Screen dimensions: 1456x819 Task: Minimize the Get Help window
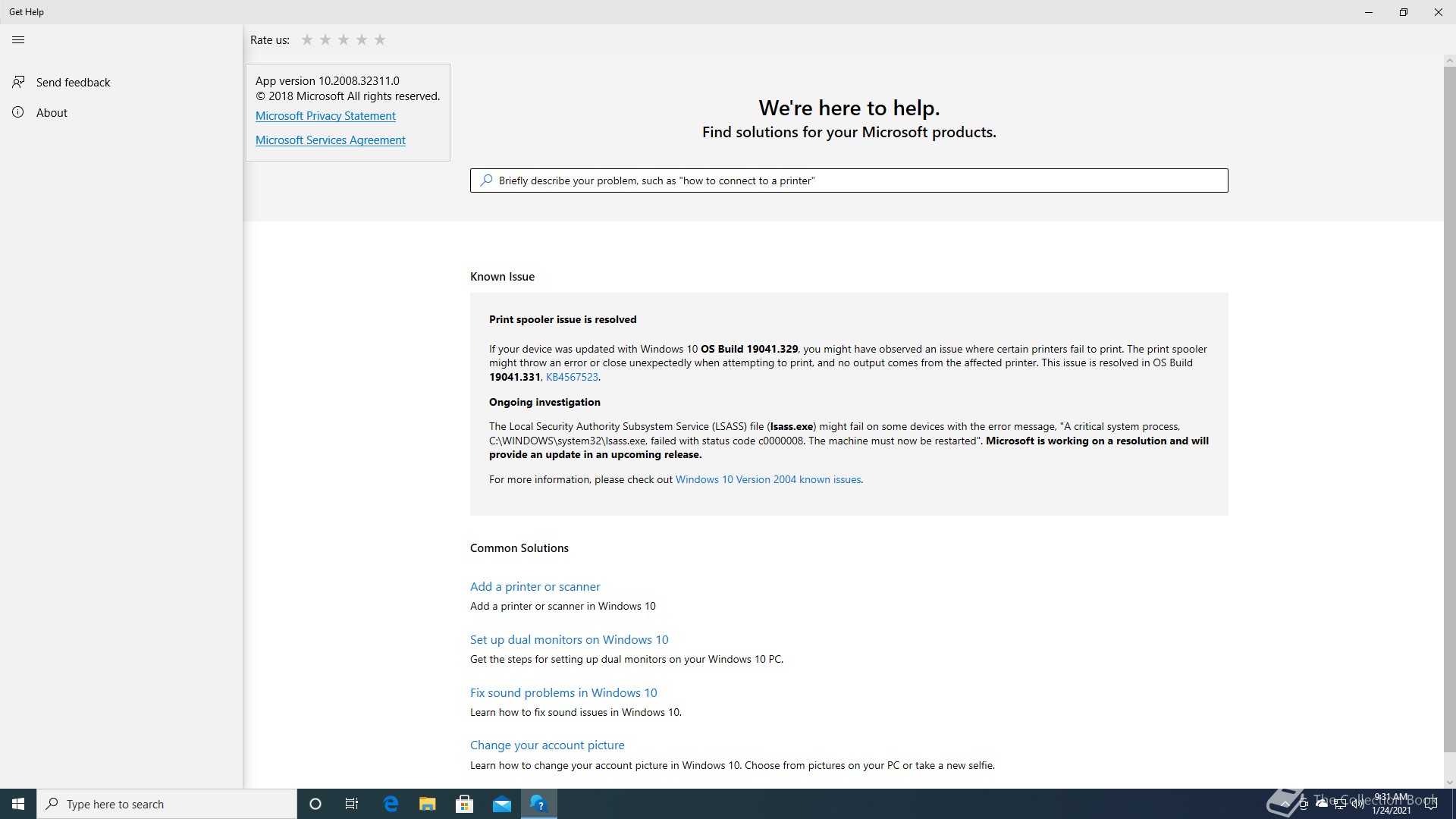[x=1369, y=12]
